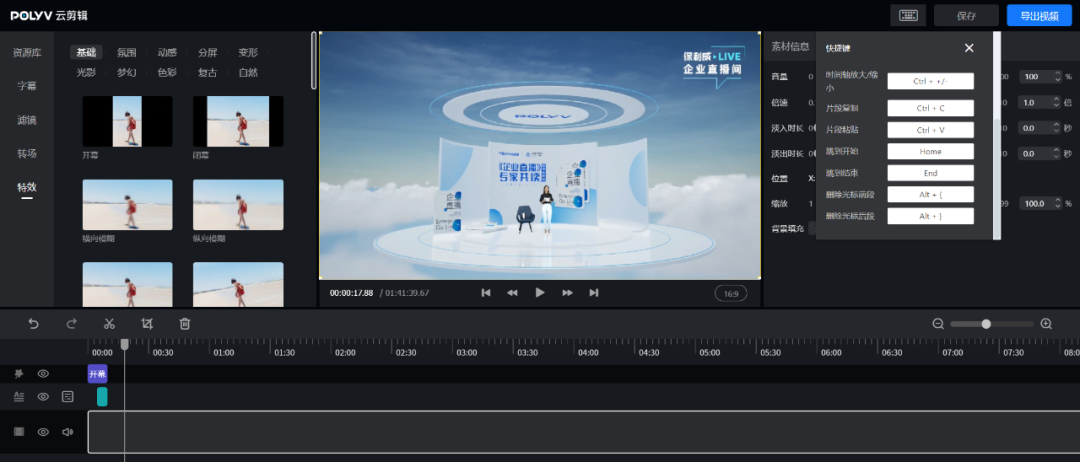
Task: Zoom out the timeline with minus magnifier
Action: [x=938, y=323]
